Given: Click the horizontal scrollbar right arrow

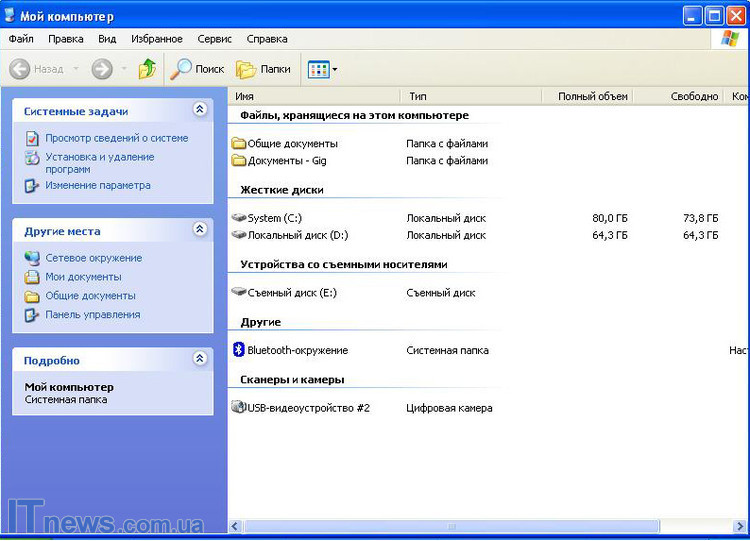Looking at the screenshot, I should tap(741, 526).
